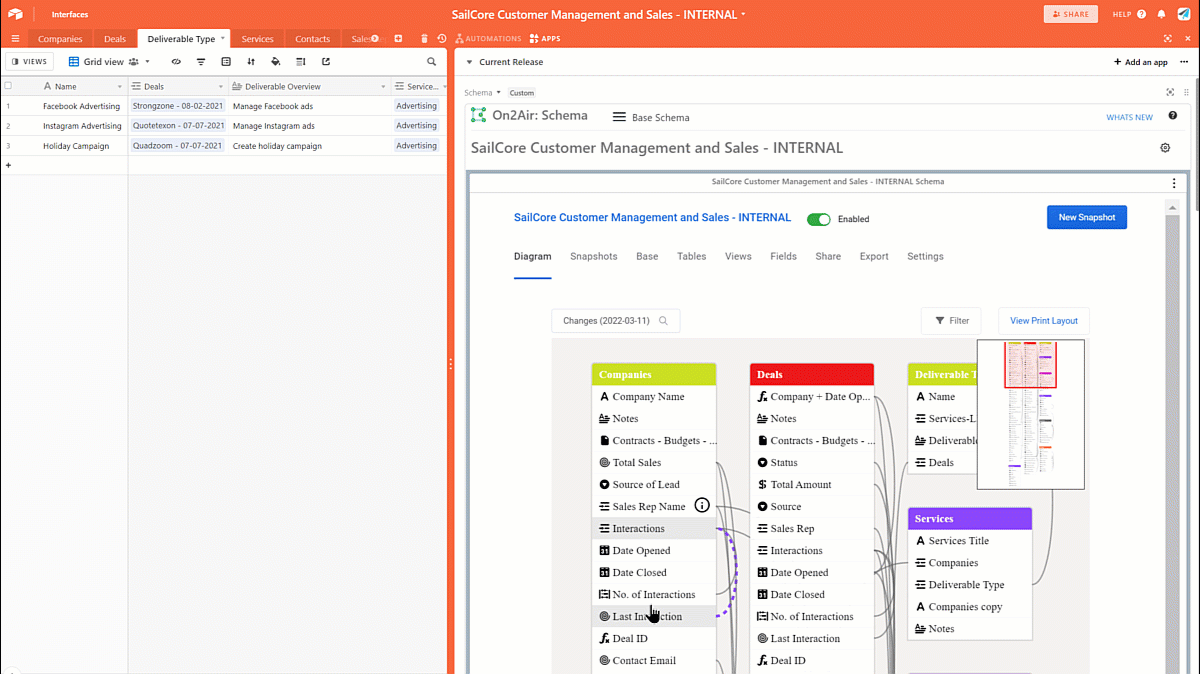This screenshot has width=1200, height=674.
Task: Open the filter records icon
Action: click(x=201, y=62)
